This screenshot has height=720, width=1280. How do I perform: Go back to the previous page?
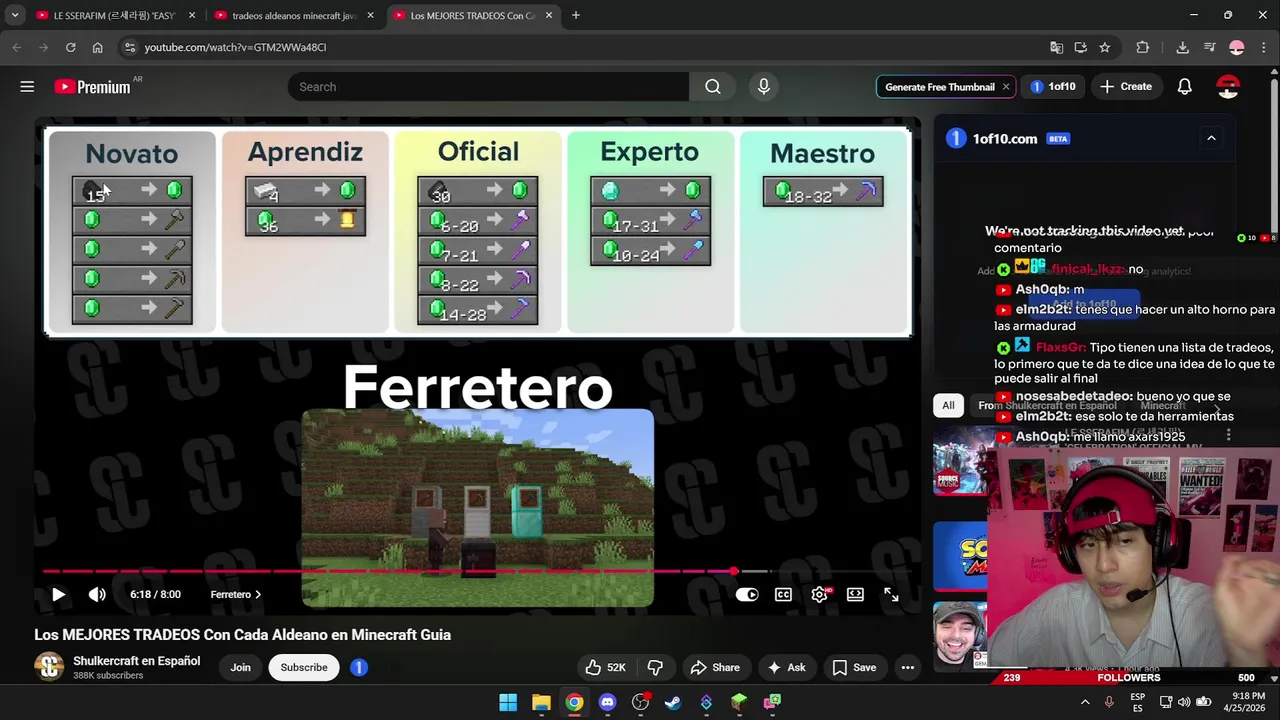(17, 47)
